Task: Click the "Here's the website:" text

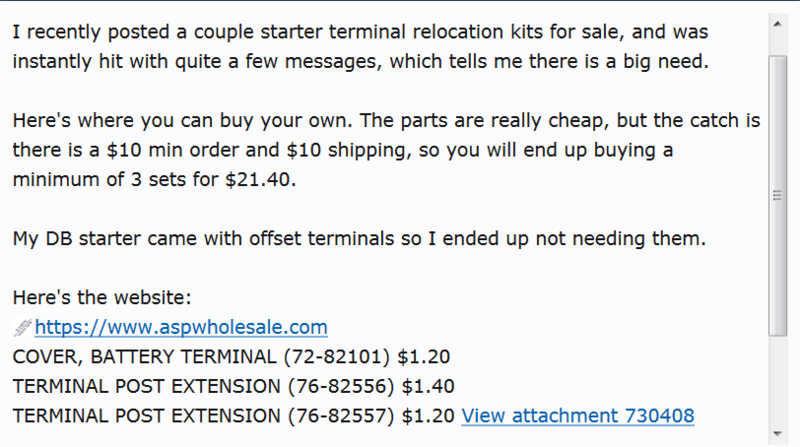Action: [x=102, y=297]
